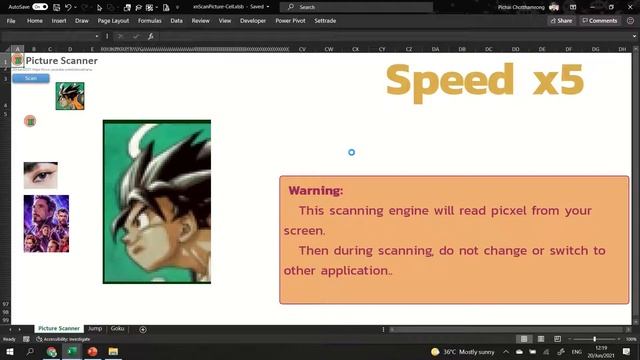The image size is (640, 360).
Task: Switch to the Goku sheet tab
Action: click(x=117, y=329)
